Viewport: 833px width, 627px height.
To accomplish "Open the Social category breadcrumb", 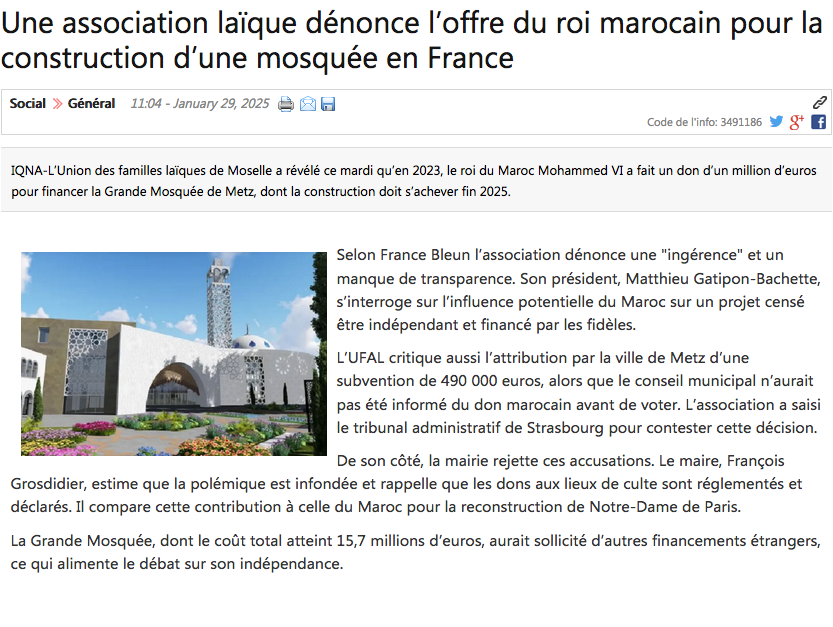I will (28, 104).
